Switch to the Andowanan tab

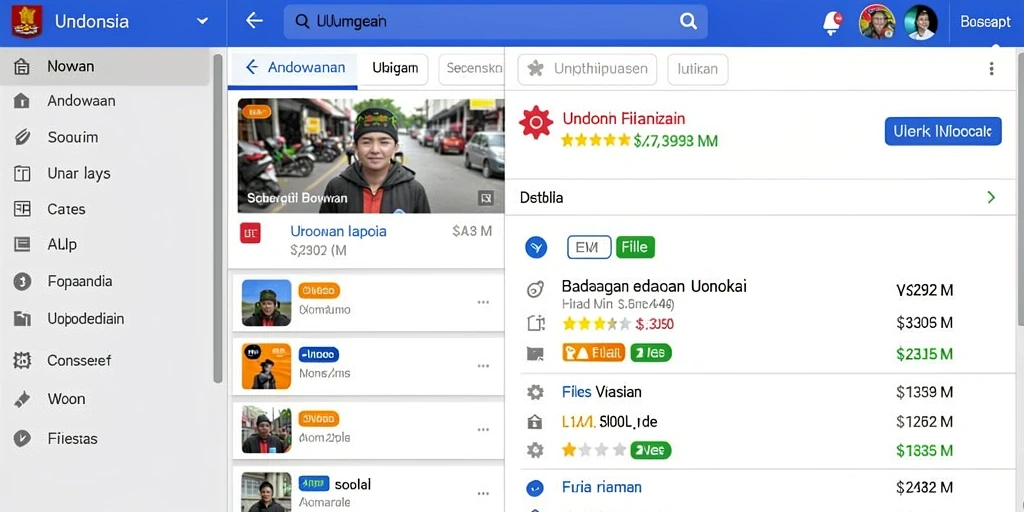pos(294,68)
